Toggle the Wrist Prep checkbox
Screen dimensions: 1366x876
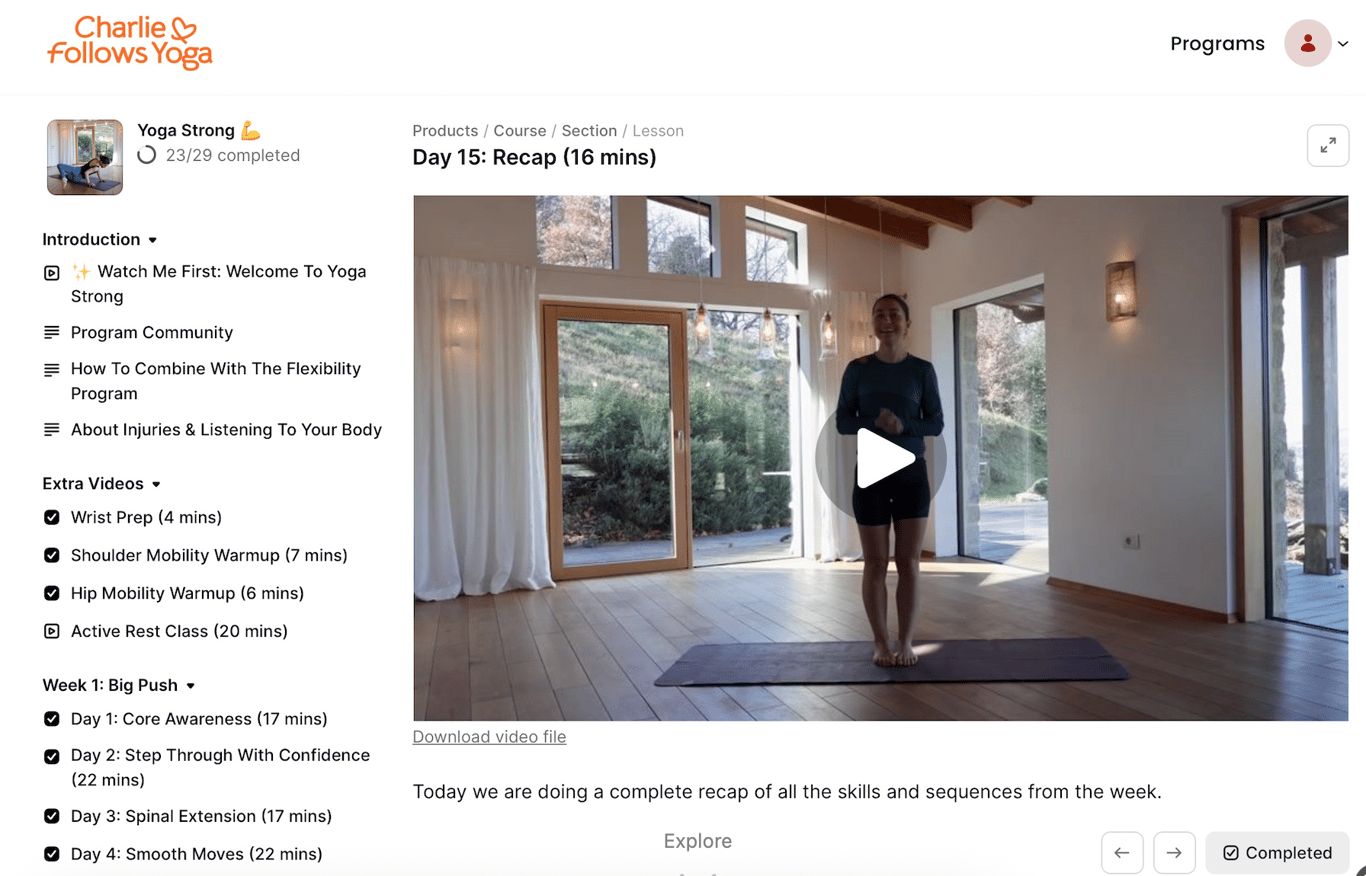52,517
